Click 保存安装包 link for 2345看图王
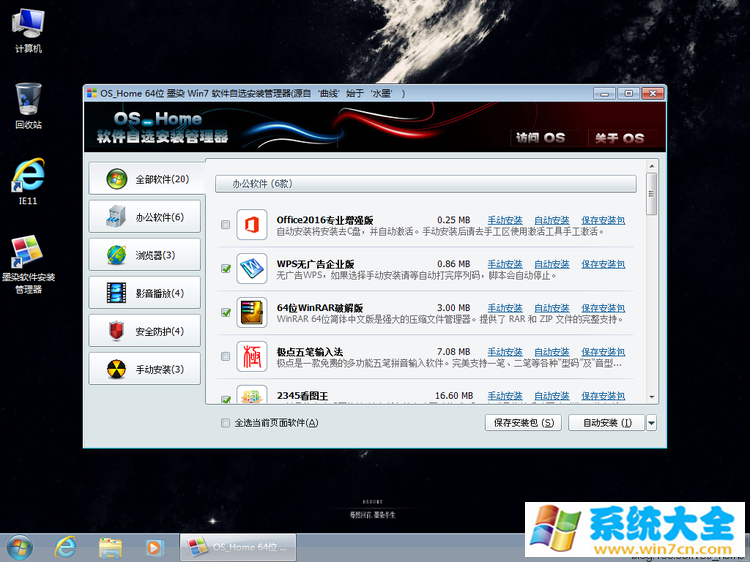750x562 pixels. pos(603,396)
